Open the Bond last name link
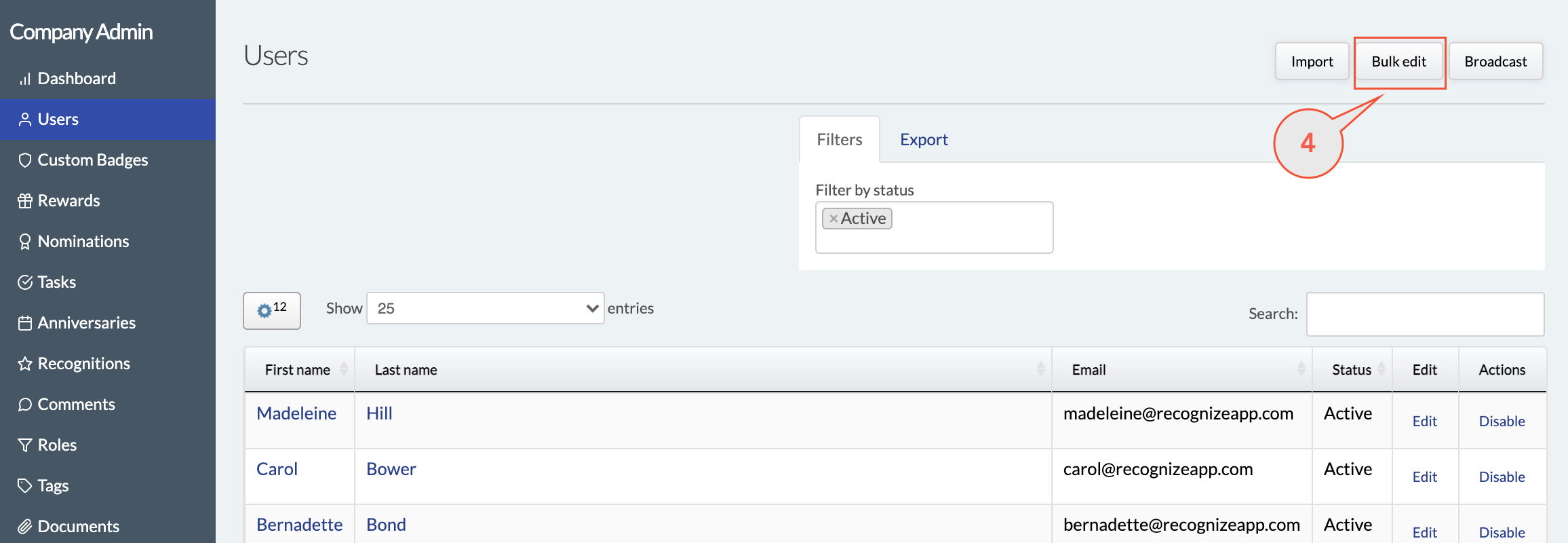Viewport: 1568px width, 543px height. coord(386,525)
